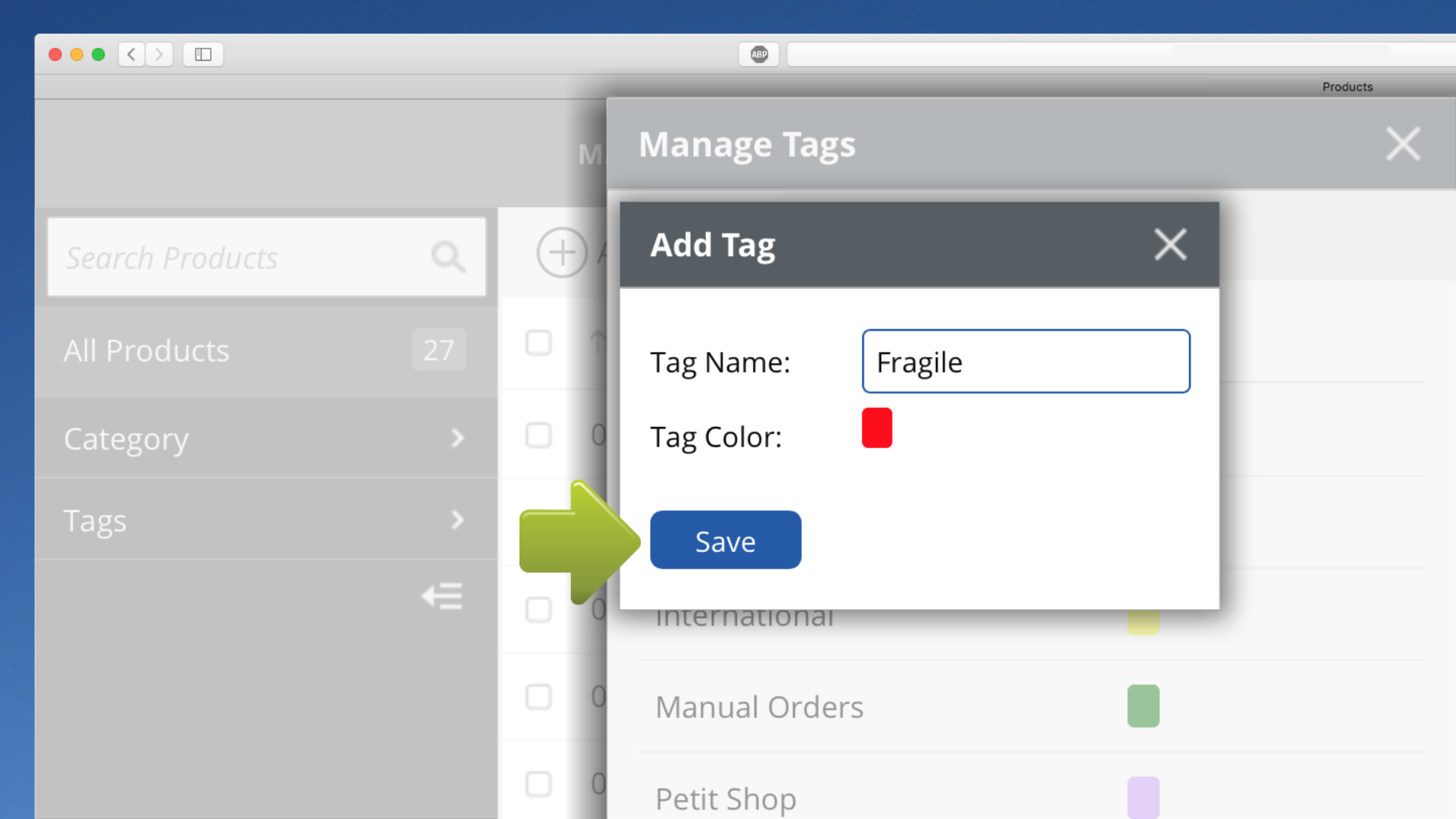Viewport: 1456px width, 819px height.
Task: Select the Petit Shop tag row
Action: (x=1031, y=786)
